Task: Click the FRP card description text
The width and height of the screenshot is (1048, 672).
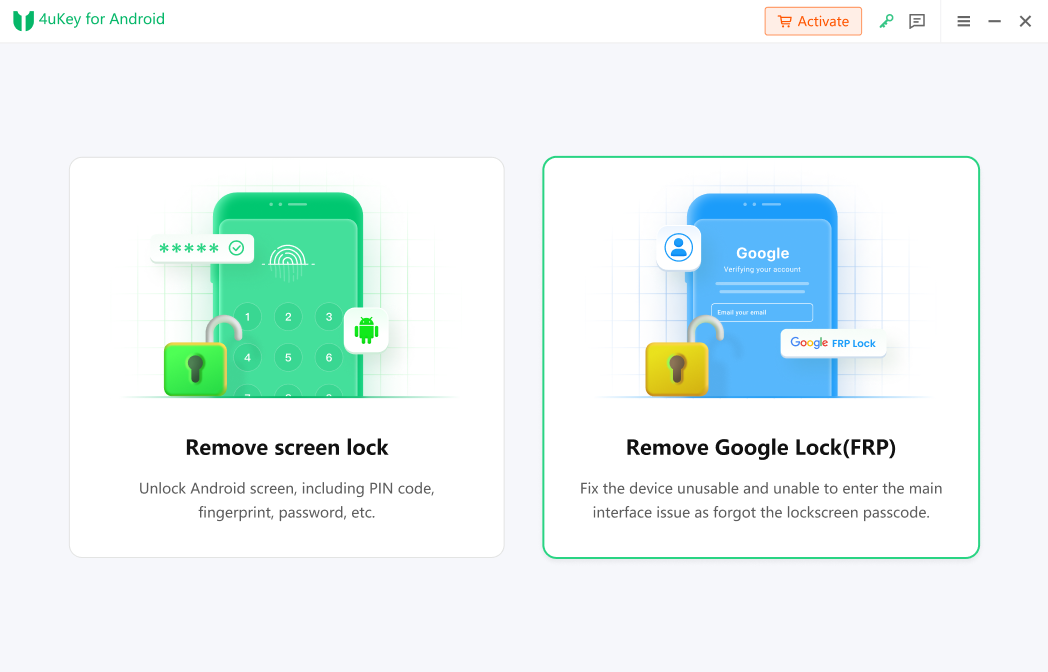Action: click(x=760, y=500)
